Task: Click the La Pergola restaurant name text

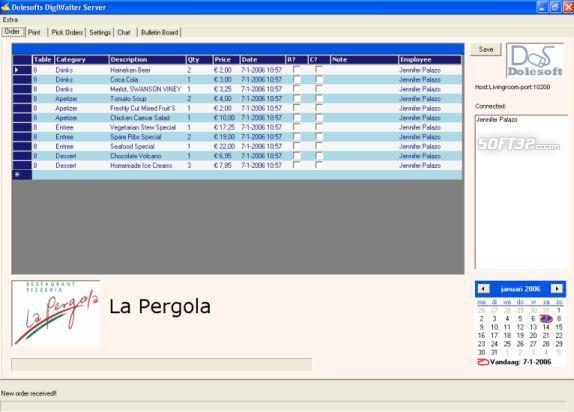Action: (160, 307)
